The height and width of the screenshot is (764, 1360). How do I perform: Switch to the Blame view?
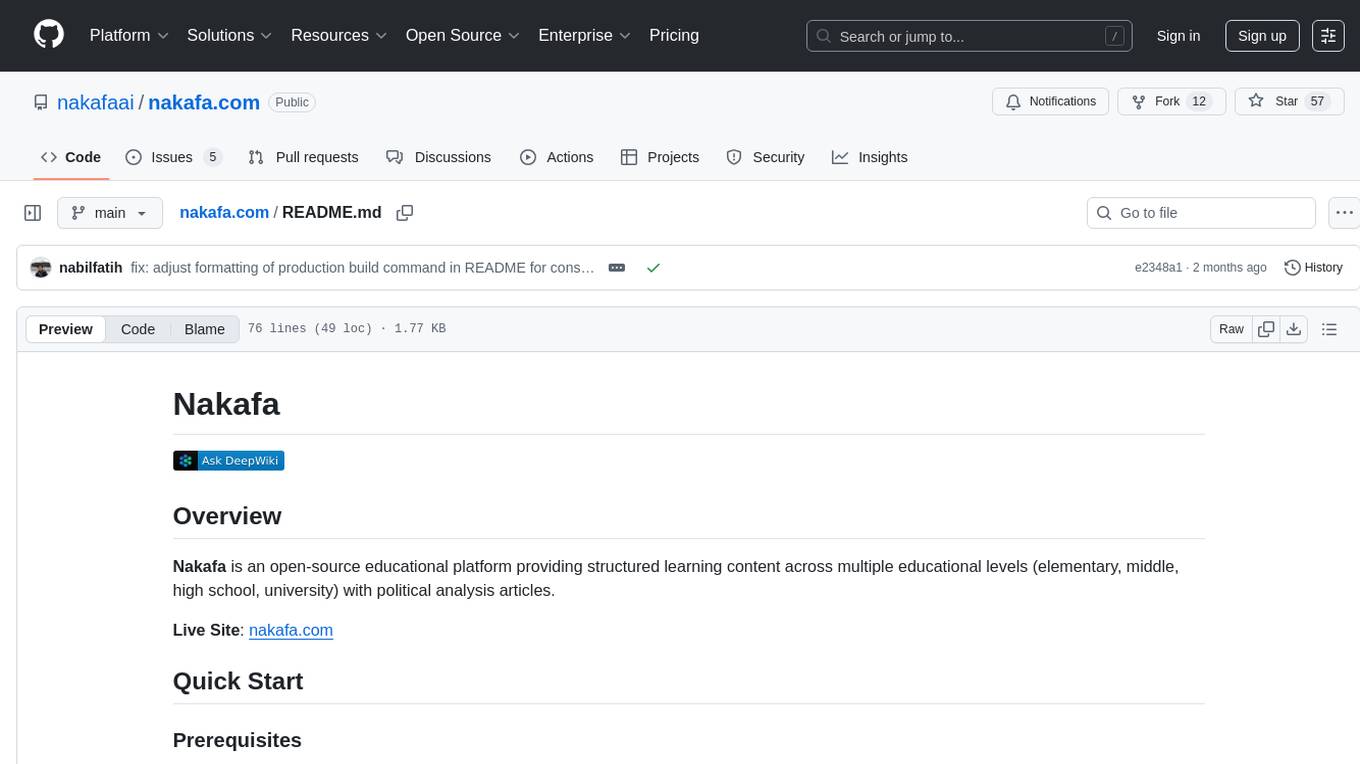click(x=205, y=329)
